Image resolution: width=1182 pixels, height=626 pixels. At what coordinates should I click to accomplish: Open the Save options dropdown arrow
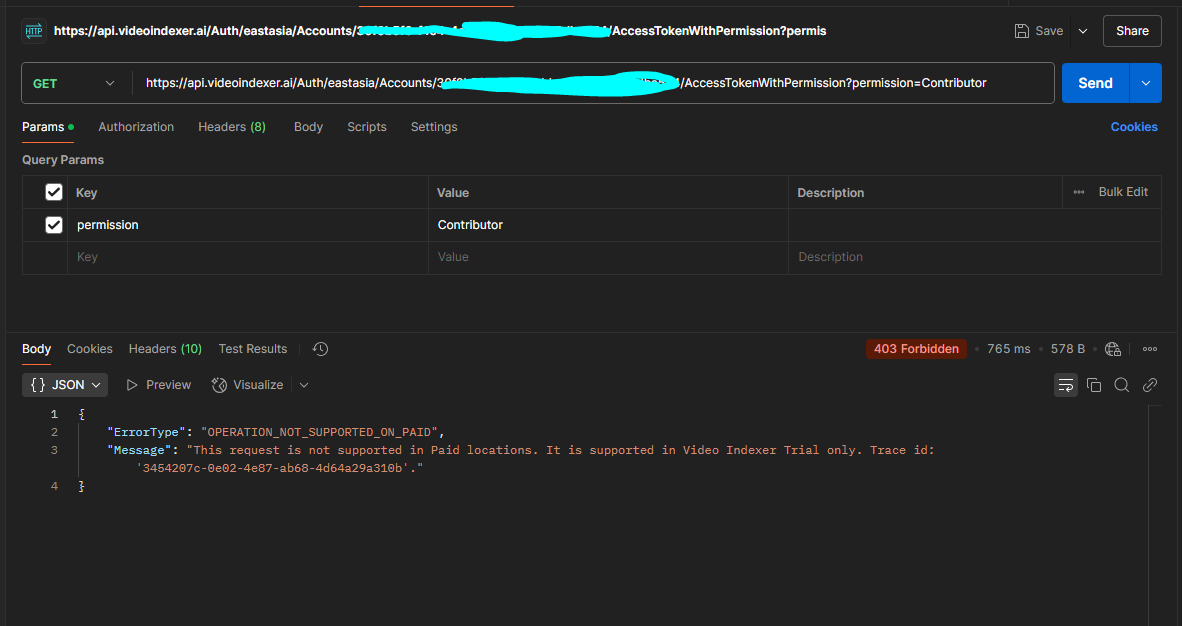tap(1083, 31)
